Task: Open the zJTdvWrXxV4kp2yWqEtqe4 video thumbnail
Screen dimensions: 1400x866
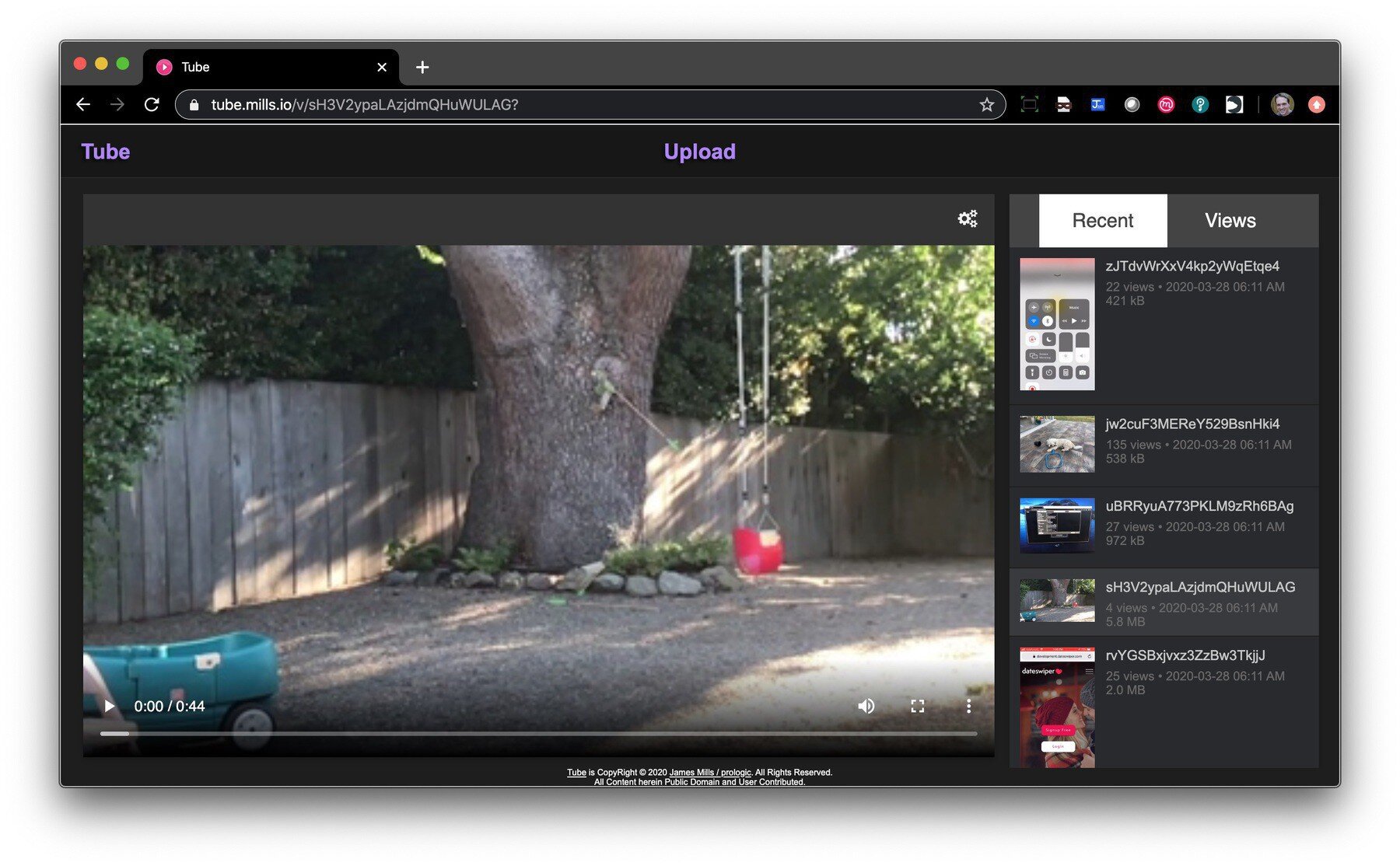Action: [x=1057, y=324]
